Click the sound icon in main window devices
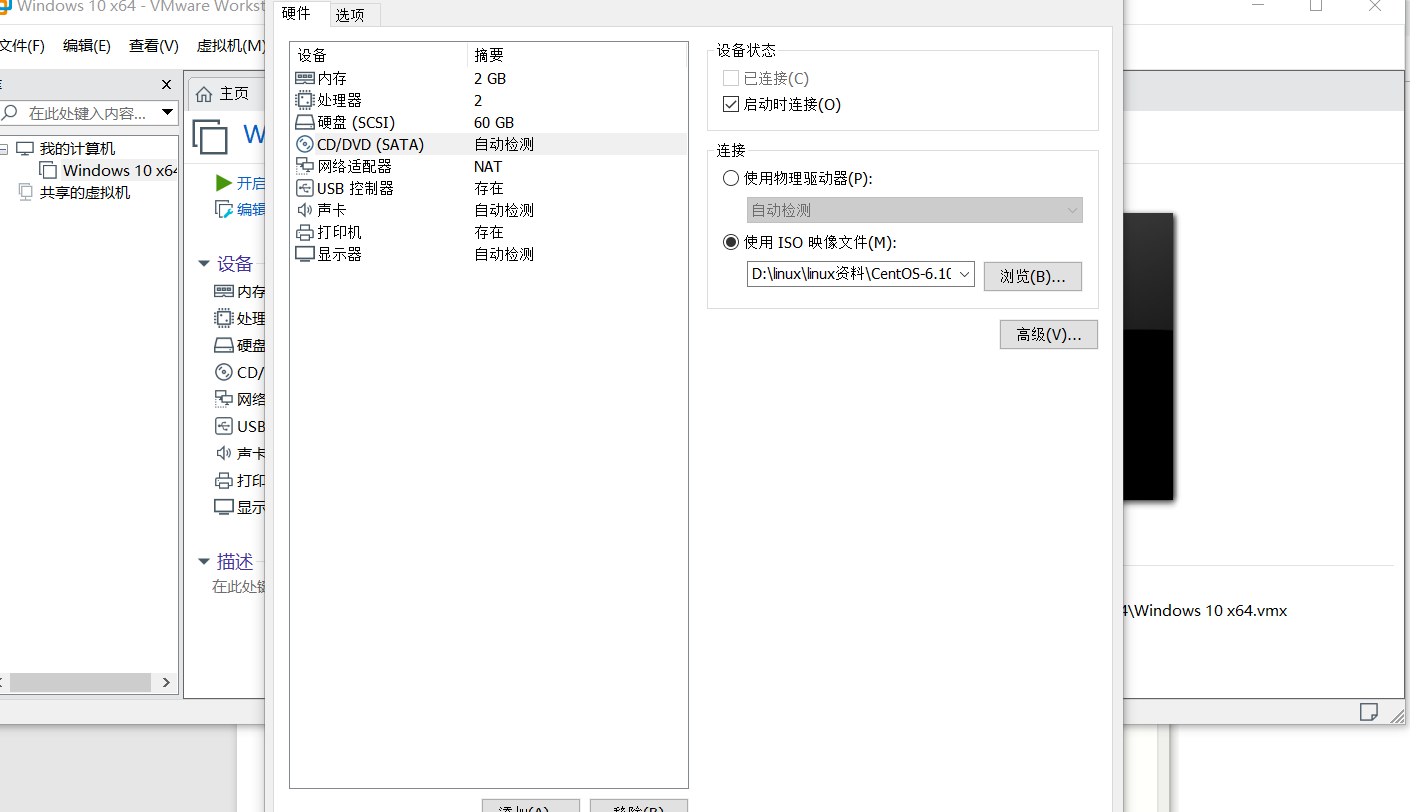 [224, 453]
